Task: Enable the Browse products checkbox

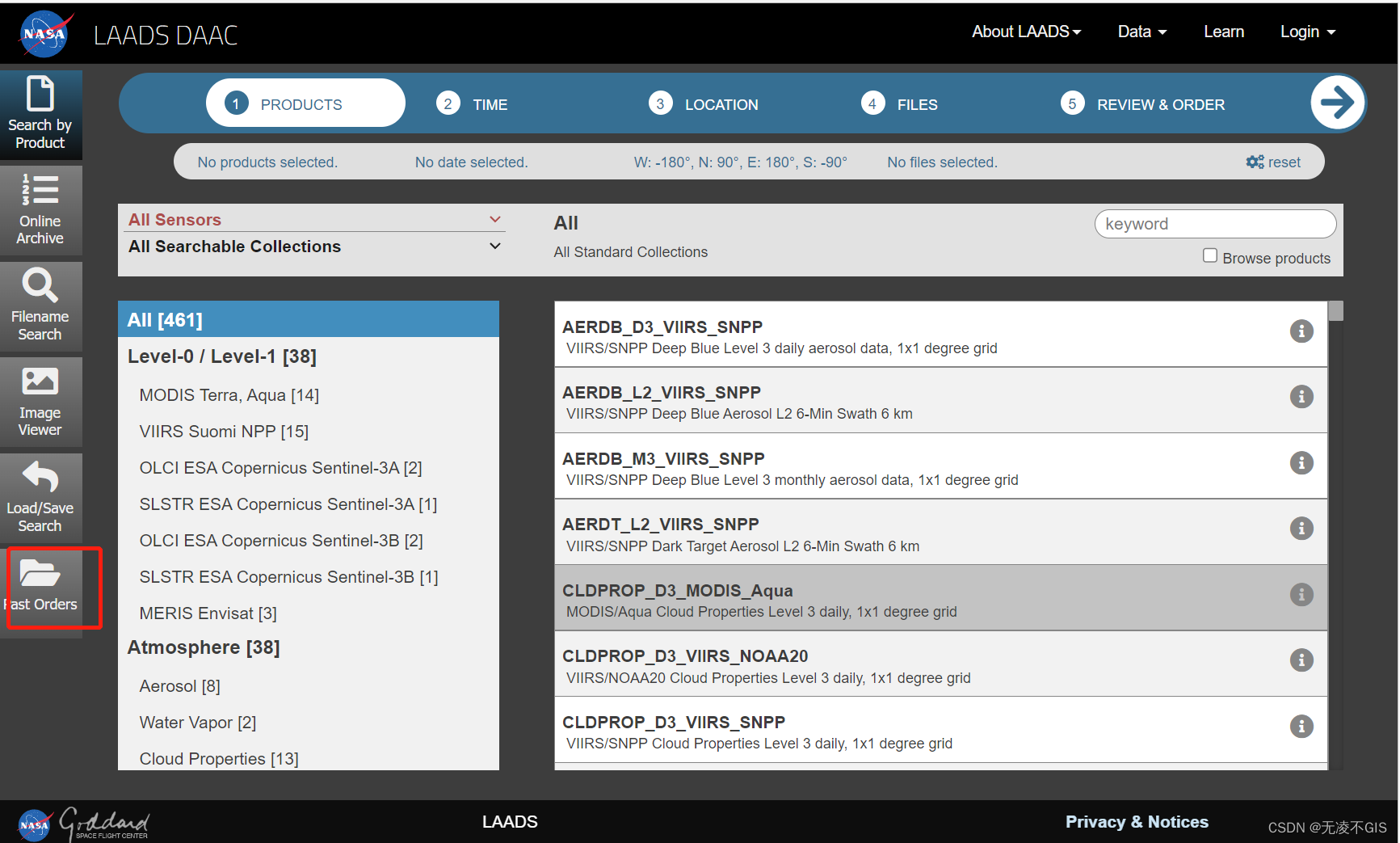Action: tap(1209, 255)
